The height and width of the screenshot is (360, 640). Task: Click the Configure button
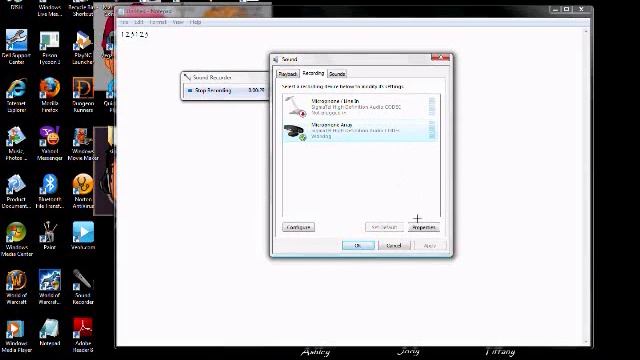[298, 227]
